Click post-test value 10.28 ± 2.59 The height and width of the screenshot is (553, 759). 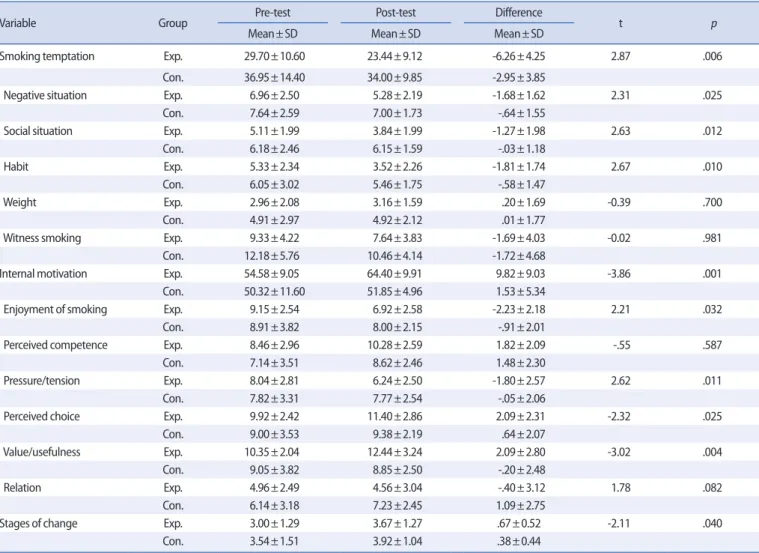click(395, 345)
